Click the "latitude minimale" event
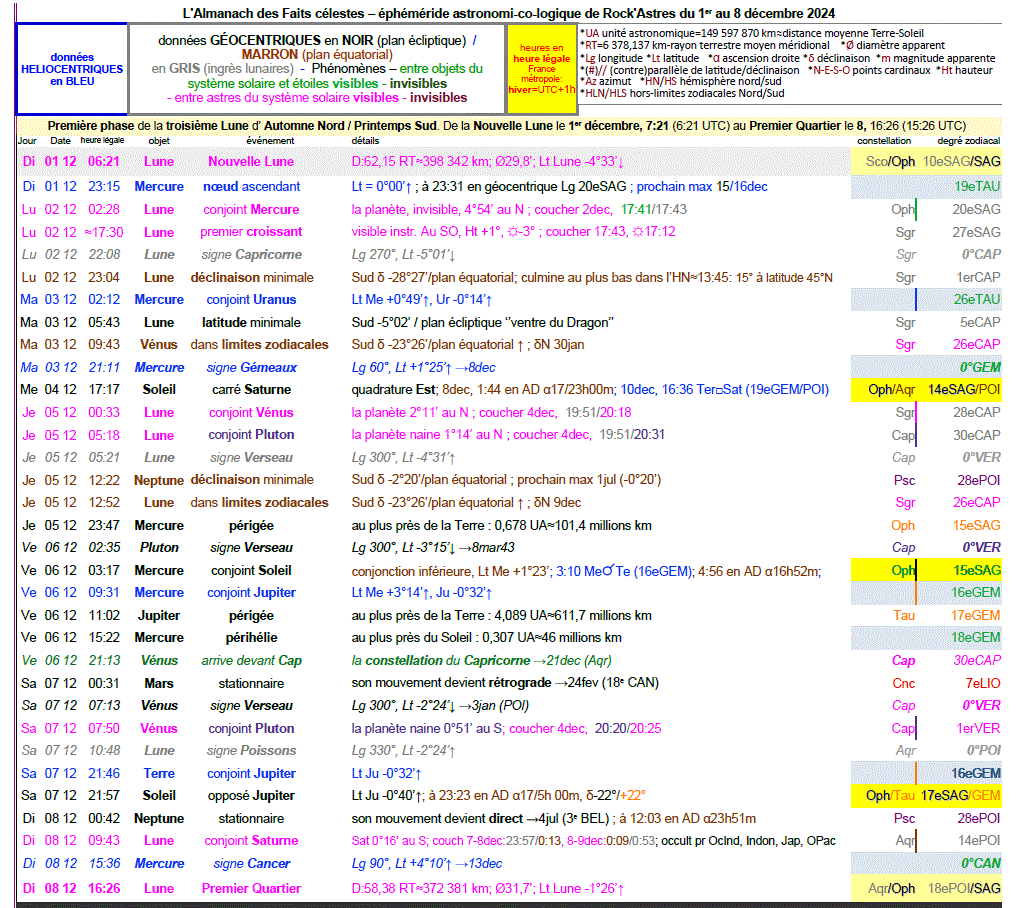 (251, 323)
